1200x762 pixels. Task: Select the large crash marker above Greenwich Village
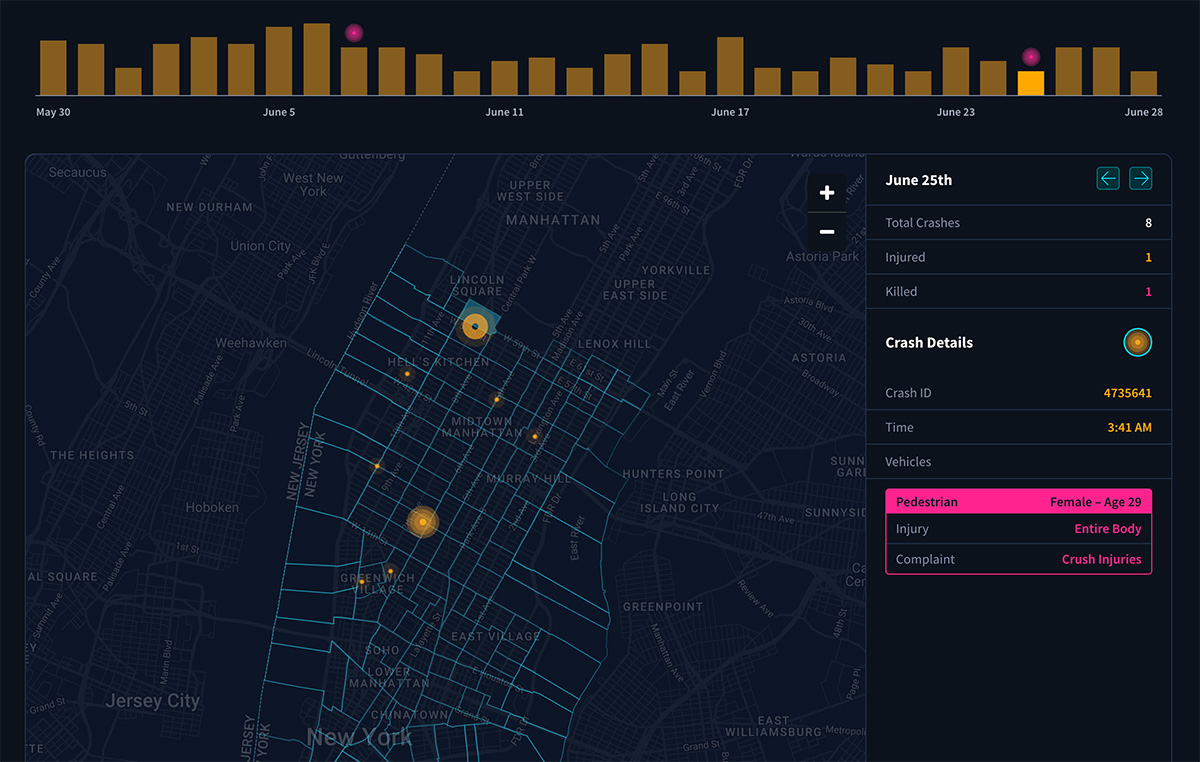[x=423, y=522]
